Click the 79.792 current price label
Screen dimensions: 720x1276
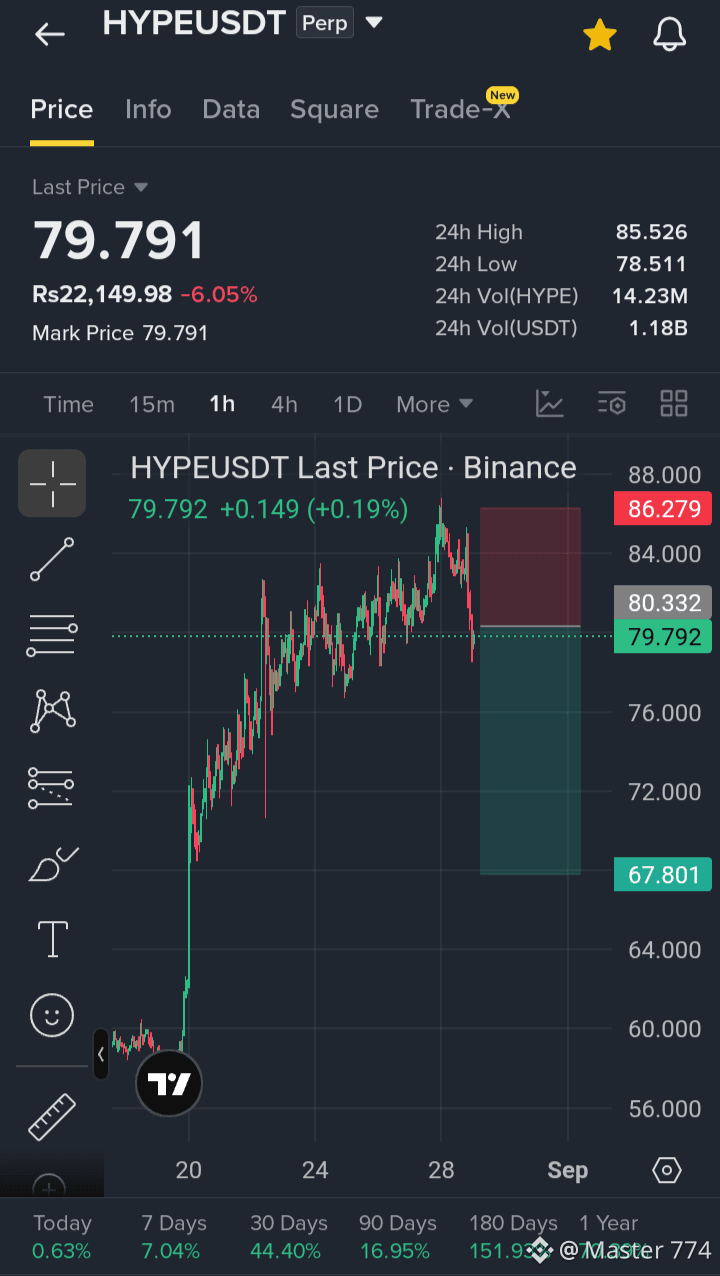[x=663, y=637]
